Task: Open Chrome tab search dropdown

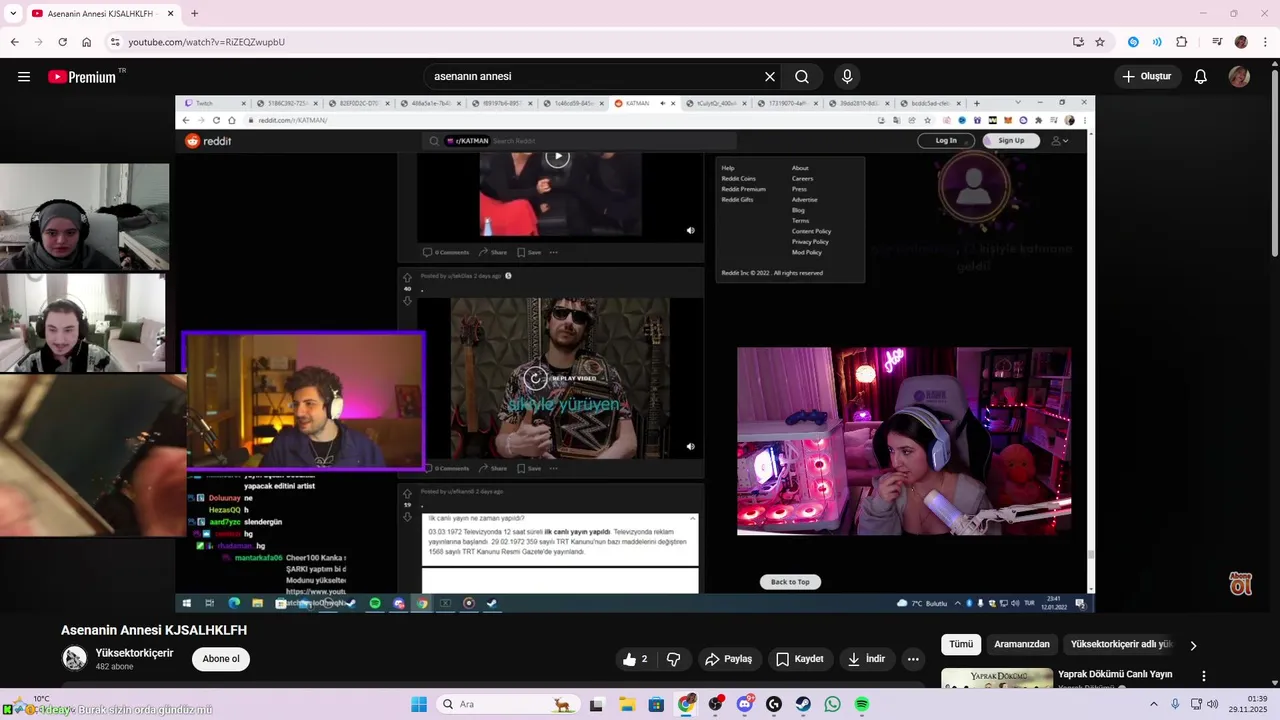Action: point(13,13)
